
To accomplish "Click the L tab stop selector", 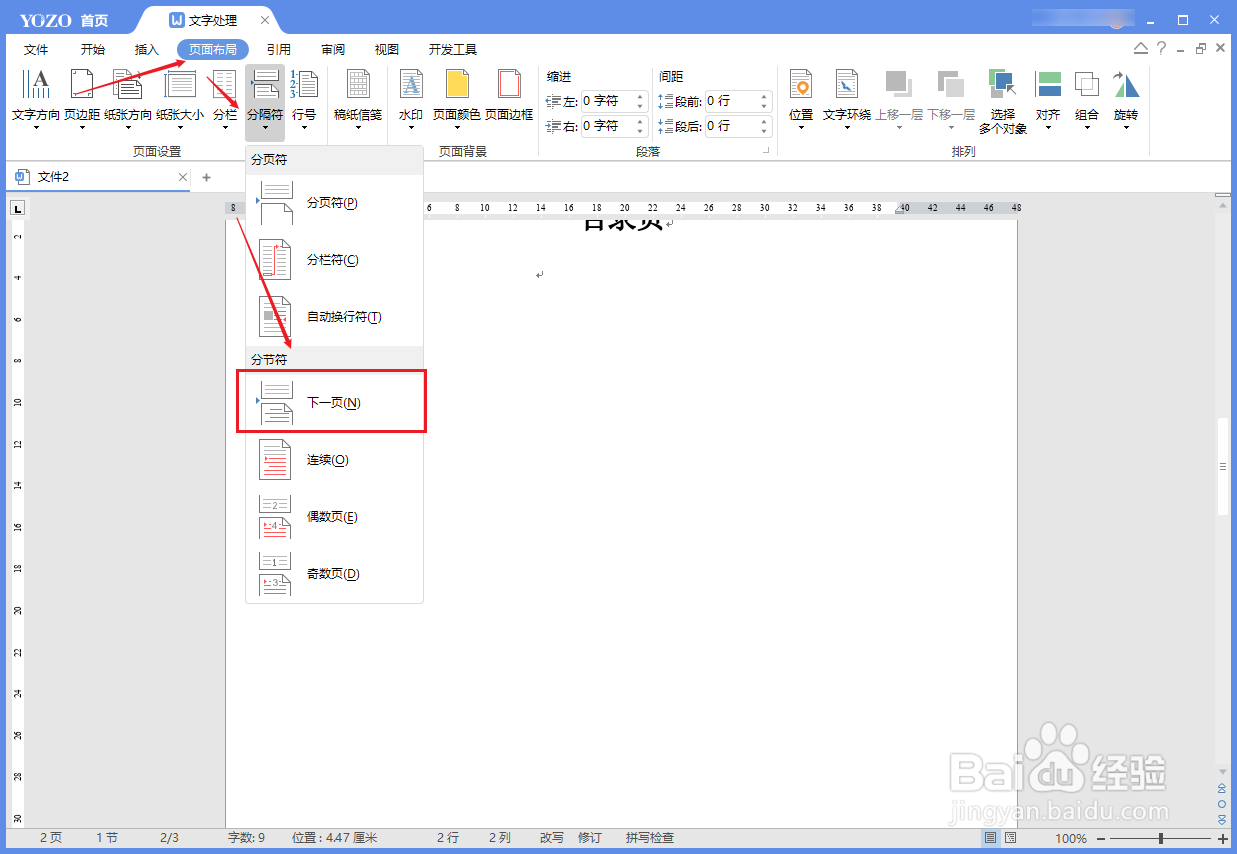I will (x=17, y=208).
